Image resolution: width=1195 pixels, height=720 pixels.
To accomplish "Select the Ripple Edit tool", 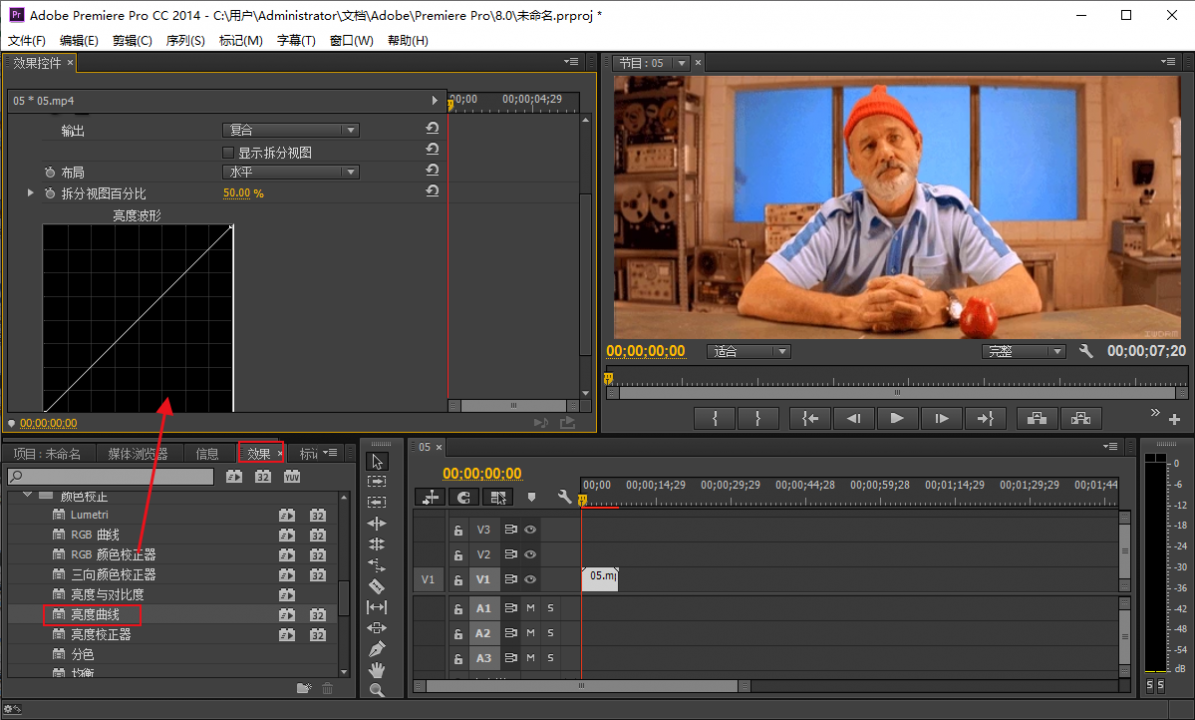I will (x=377, y=523).
